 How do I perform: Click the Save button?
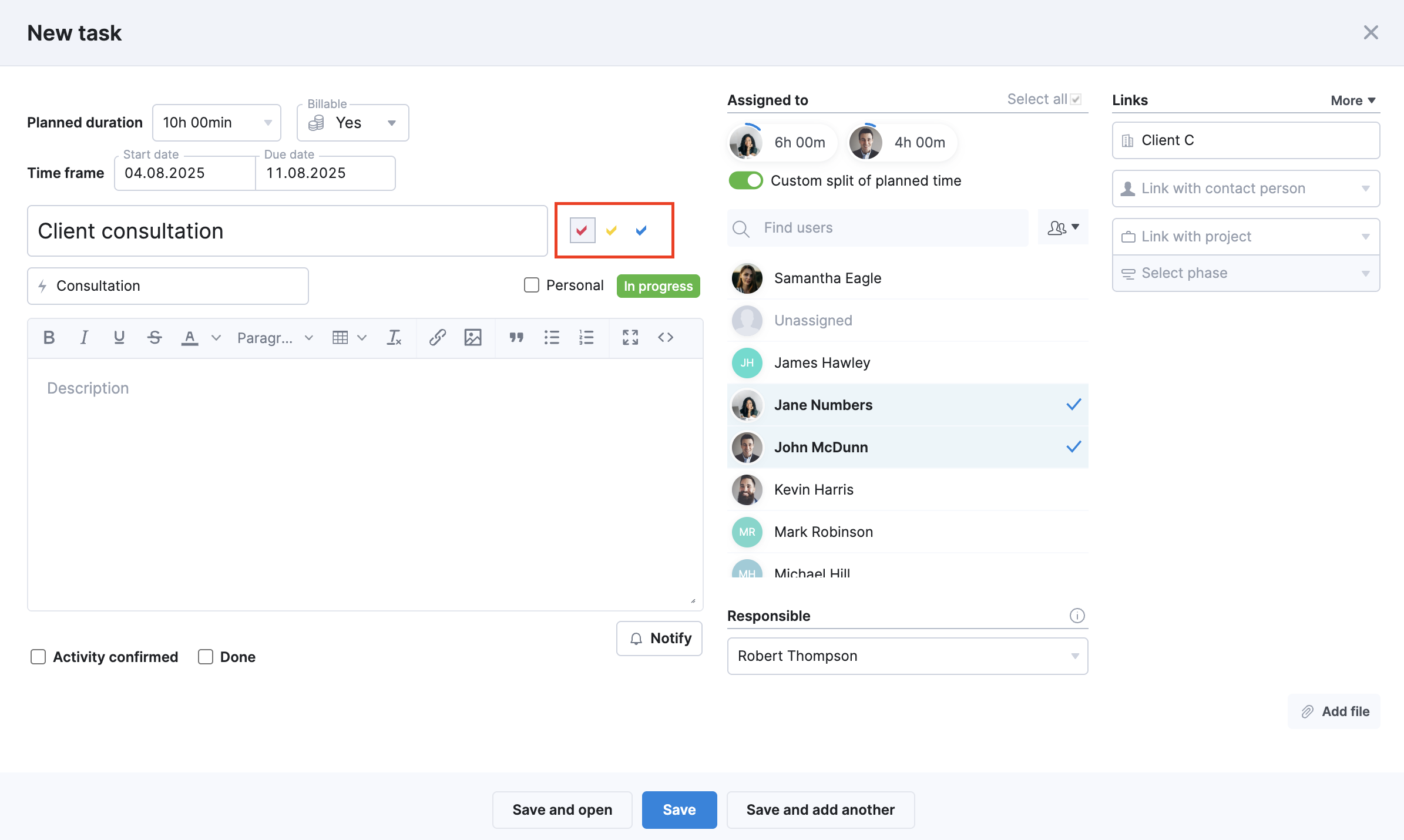click(x=679, y=810)
